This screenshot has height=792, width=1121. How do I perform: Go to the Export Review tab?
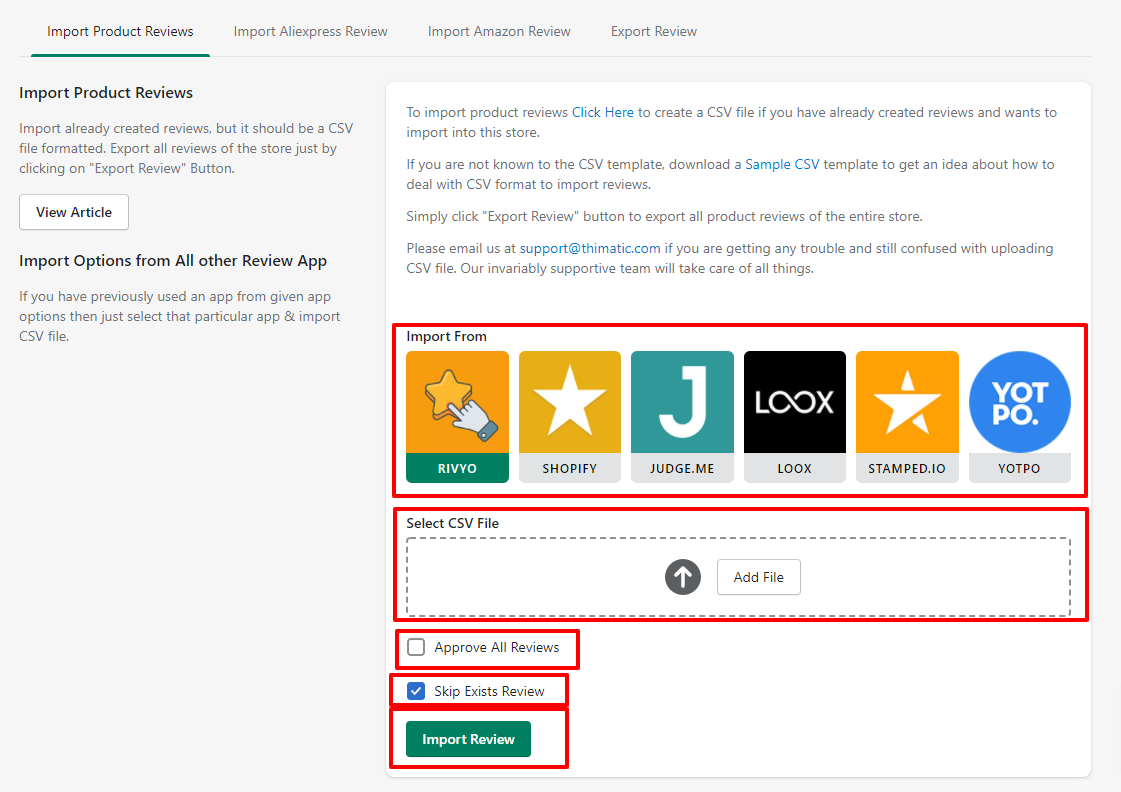653,31
